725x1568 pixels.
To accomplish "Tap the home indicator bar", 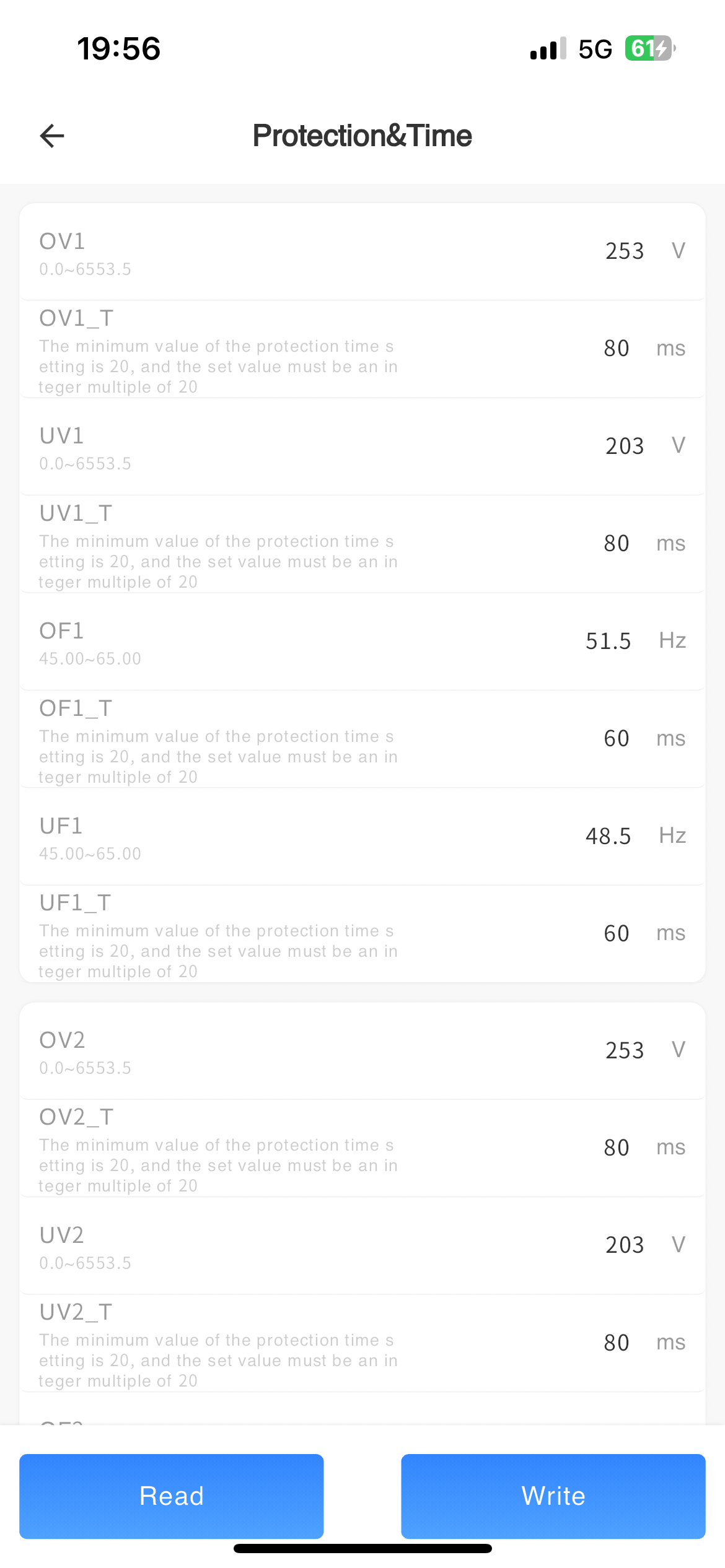I will 362,1549.
